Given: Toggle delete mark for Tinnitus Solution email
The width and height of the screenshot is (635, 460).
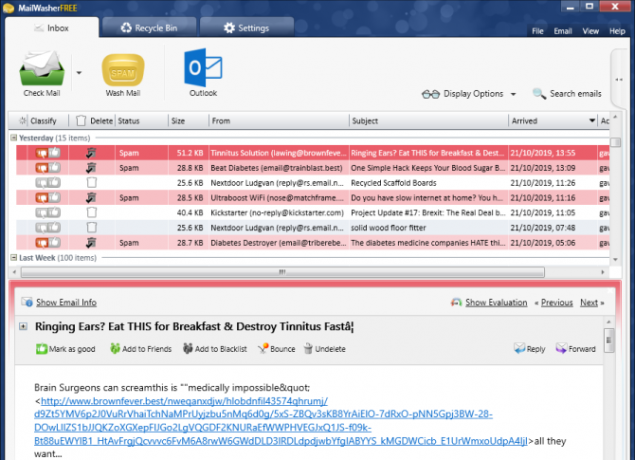Looking at the screenshot, I should [92, 153].
